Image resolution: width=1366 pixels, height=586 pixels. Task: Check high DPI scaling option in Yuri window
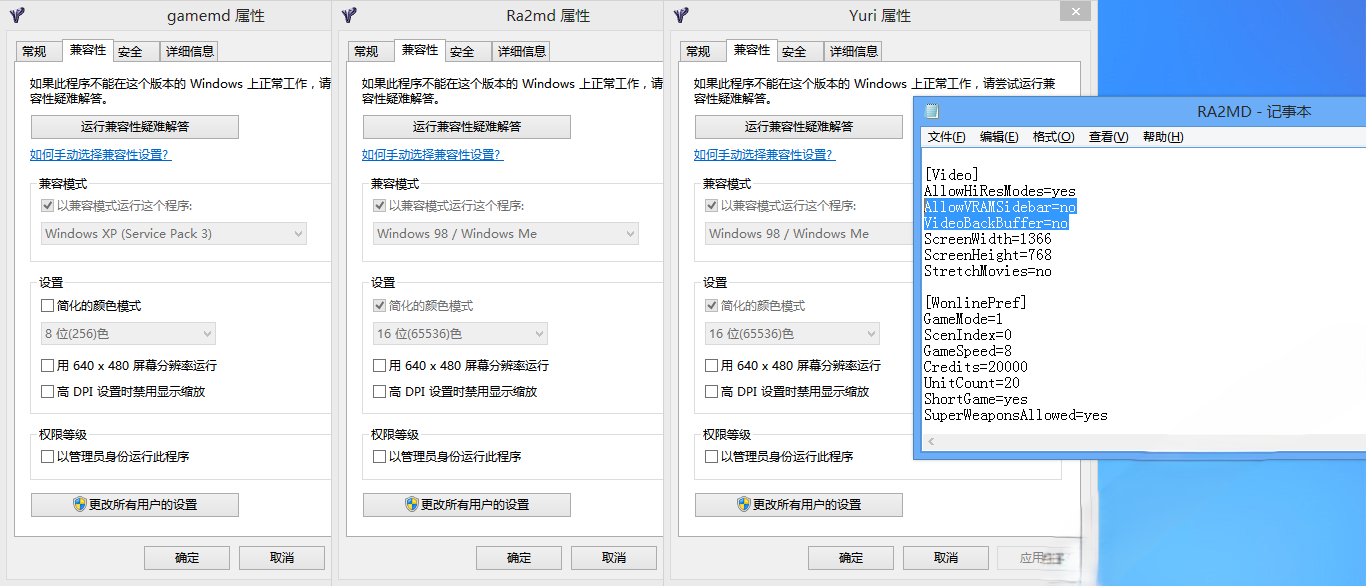tap(711, 392)
